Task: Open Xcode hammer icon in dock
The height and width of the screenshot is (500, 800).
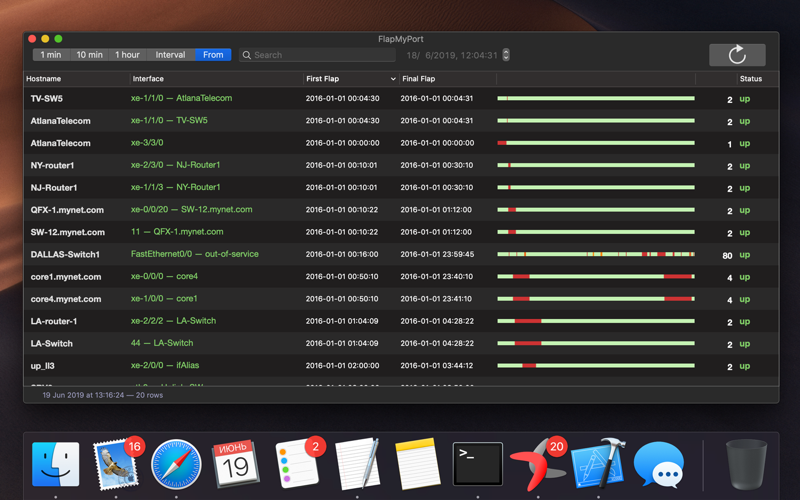Action: pos(599,463)
